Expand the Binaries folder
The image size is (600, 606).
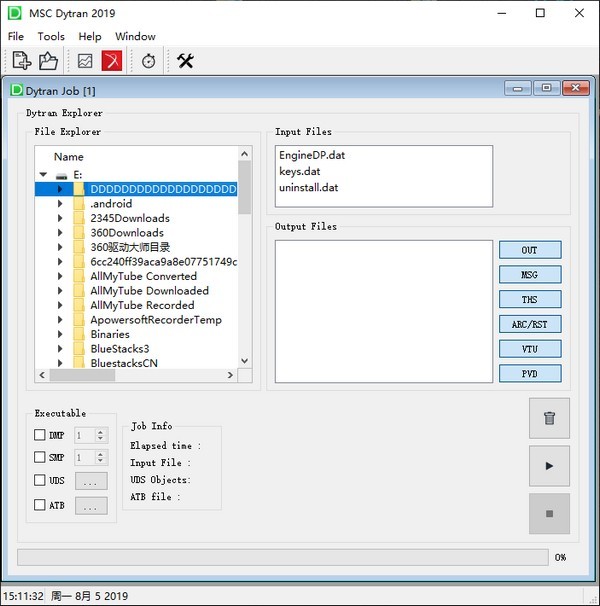click(x=60, y=334)
